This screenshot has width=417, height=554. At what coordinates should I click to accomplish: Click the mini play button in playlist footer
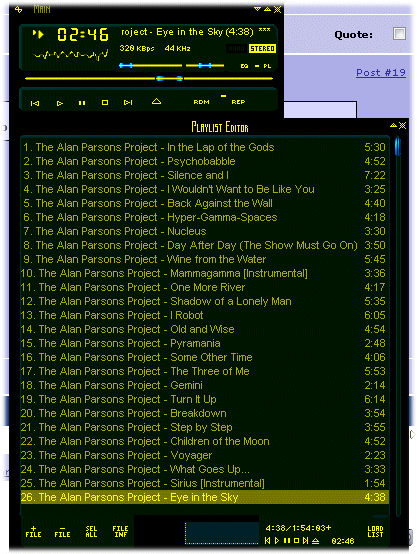277,541
